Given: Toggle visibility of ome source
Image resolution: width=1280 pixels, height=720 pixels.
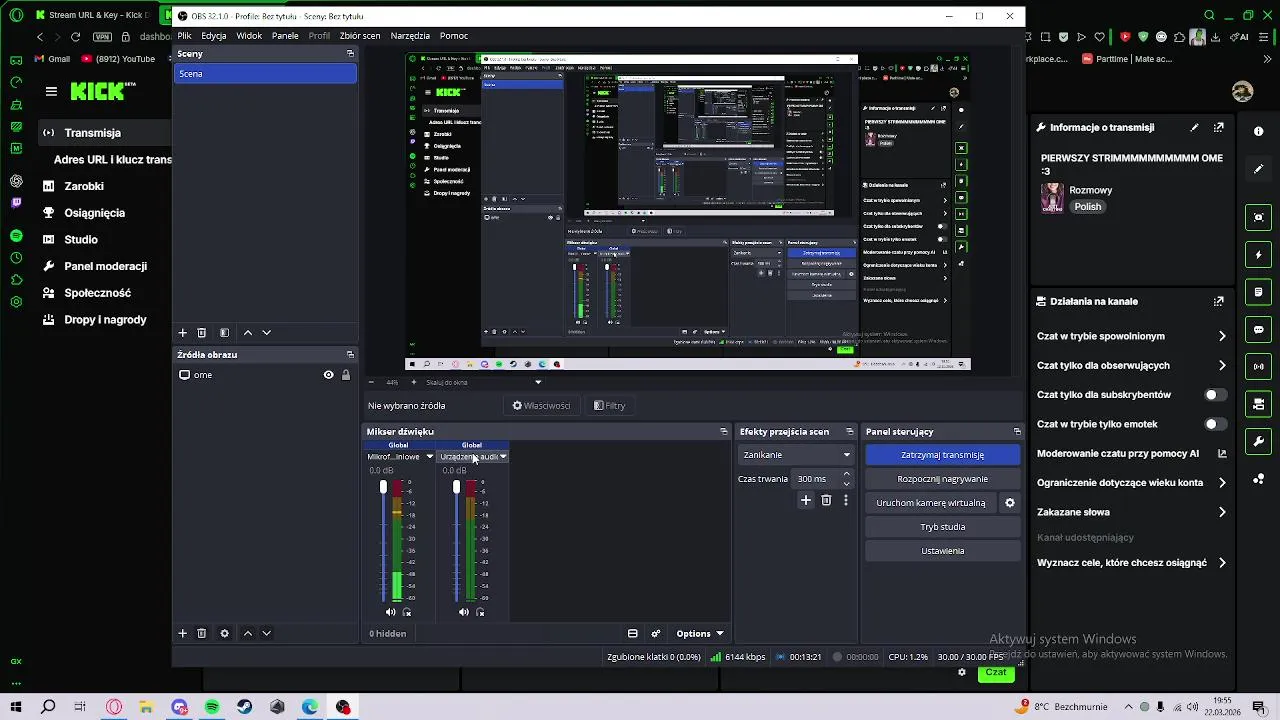Looking at the screenshot, I should click(x=328, y=375).
